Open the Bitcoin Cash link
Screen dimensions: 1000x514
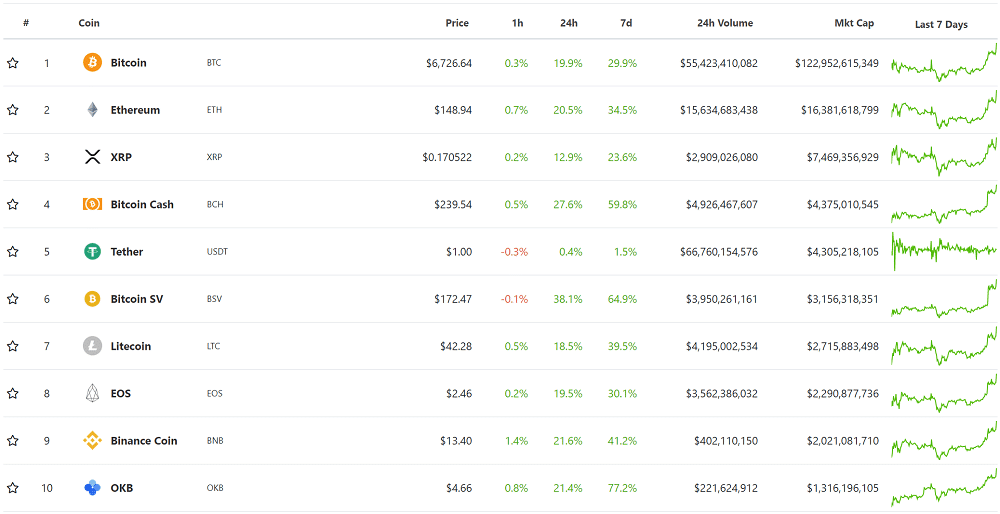tap(142, 205)
